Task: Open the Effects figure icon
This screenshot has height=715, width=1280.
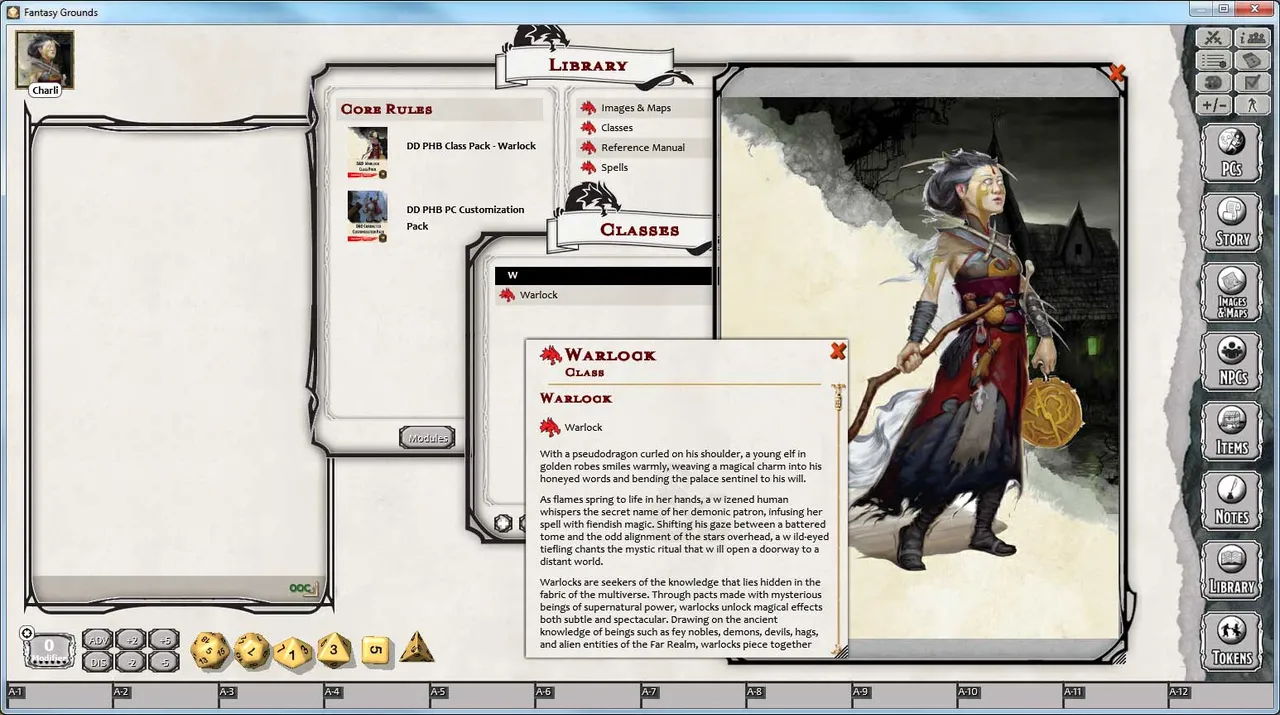Action: [1251, 104]
